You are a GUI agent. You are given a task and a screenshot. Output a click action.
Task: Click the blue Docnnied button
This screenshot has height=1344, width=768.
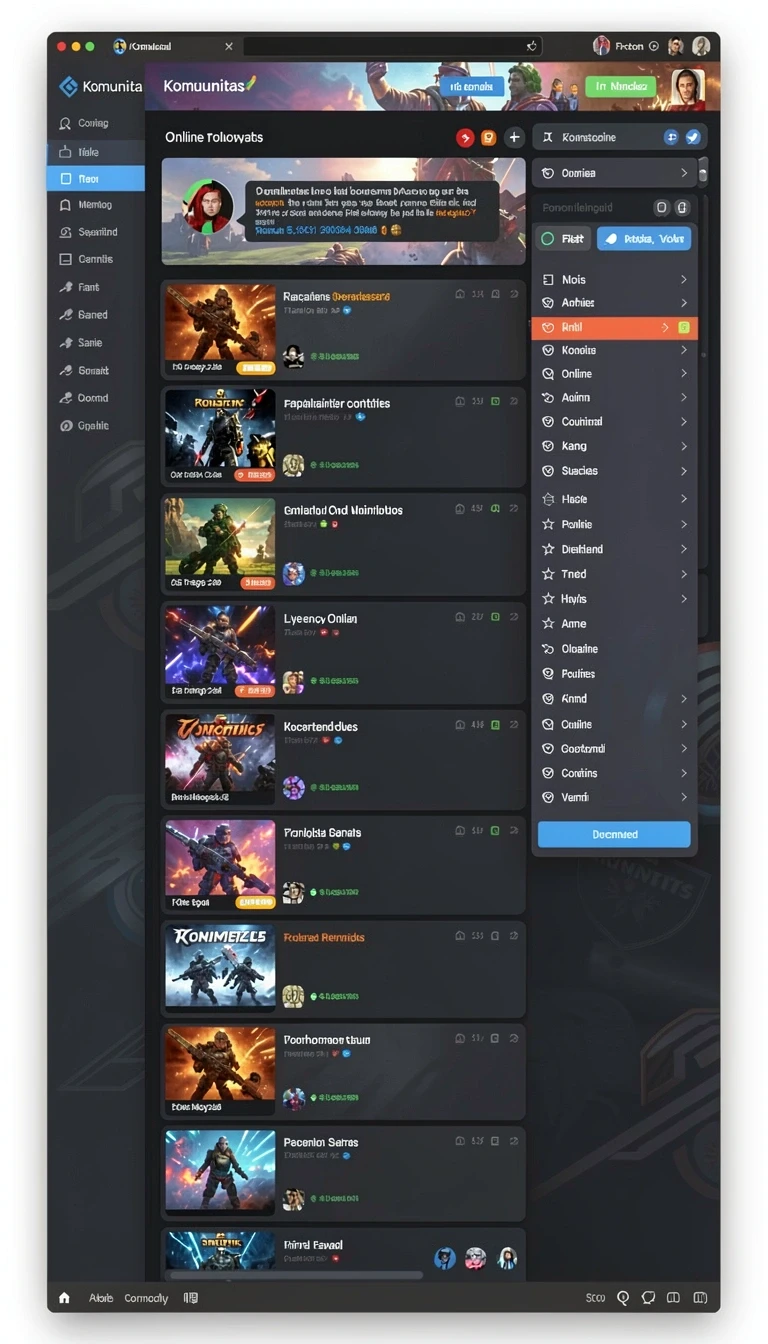pyautogui.click(x=614, y=834)
